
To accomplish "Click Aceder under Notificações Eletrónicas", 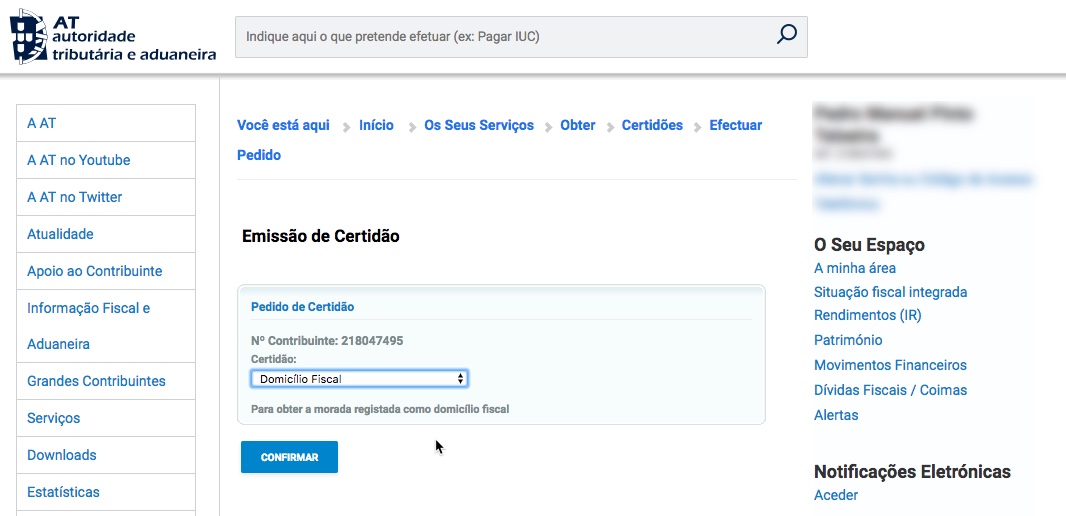I will [836, 495].
